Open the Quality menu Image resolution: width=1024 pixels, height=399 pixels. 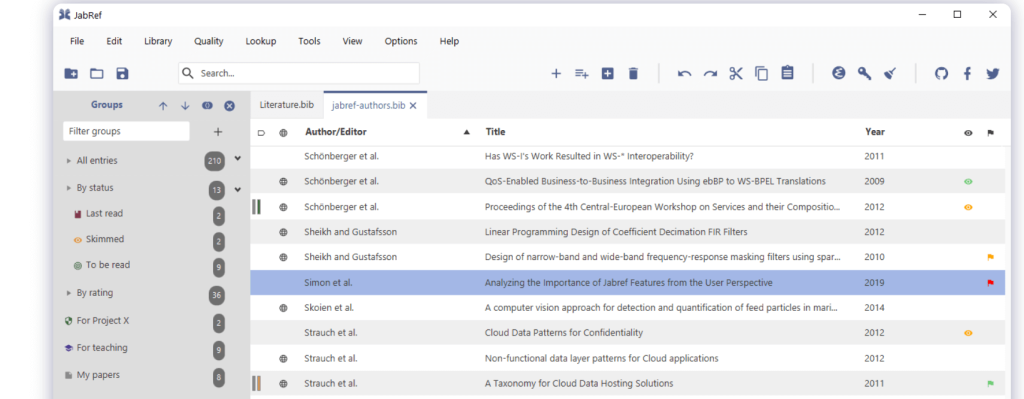pos(208,41)
